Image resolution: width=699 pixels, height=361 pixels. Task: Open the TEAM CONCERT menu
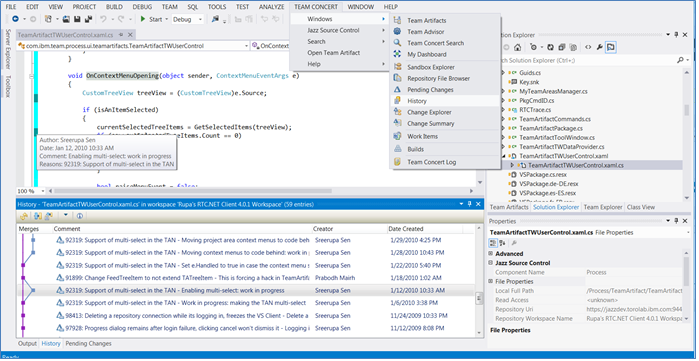tap(316, 7)
